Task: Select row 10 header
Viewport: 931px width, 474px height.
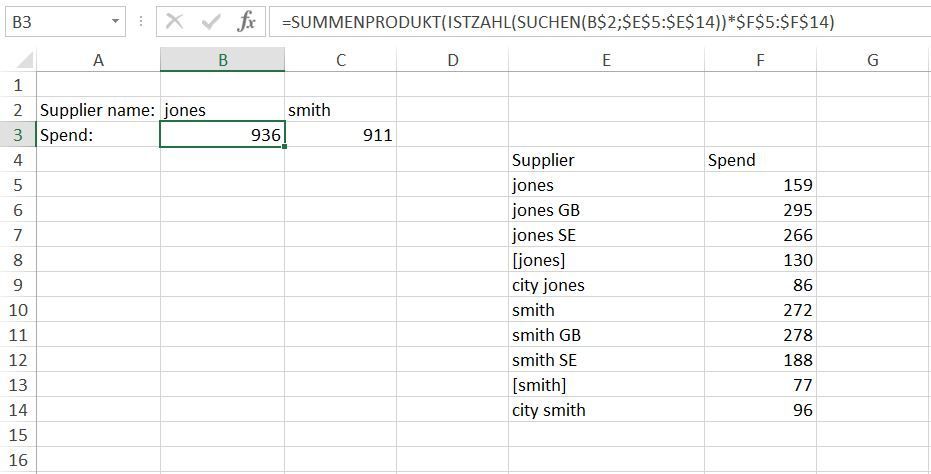Action: pyautogui.click(x=17, y=310)
